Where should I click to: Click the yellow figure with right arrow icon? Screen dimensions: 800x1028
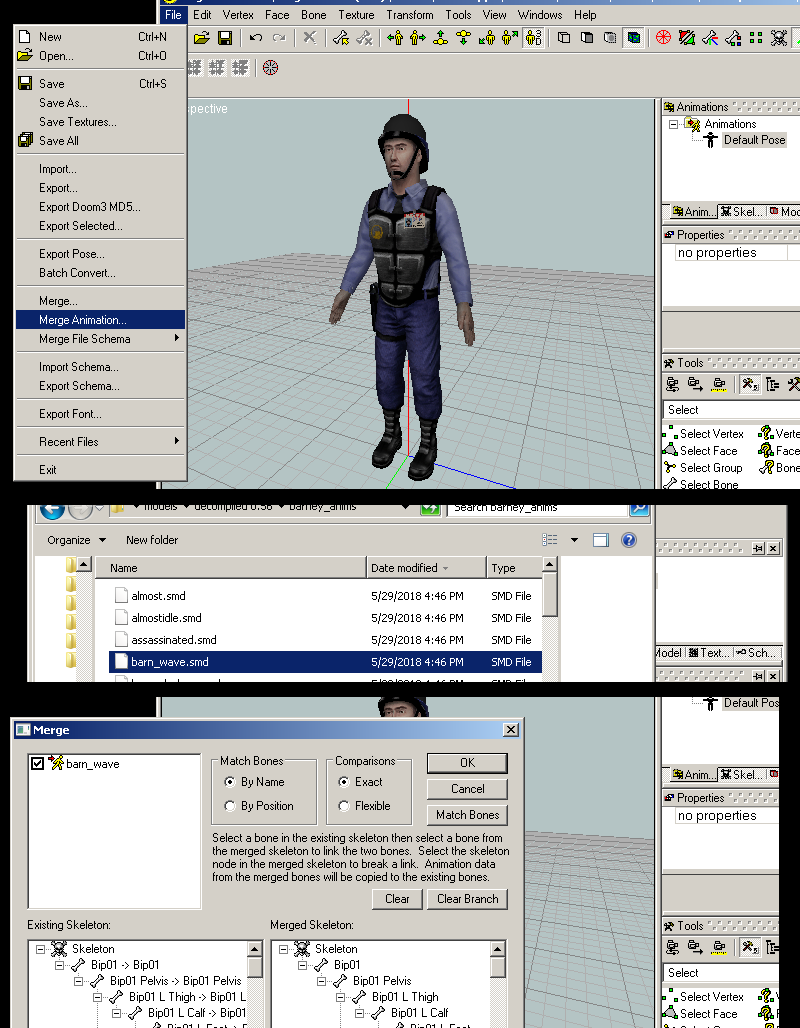418,38
